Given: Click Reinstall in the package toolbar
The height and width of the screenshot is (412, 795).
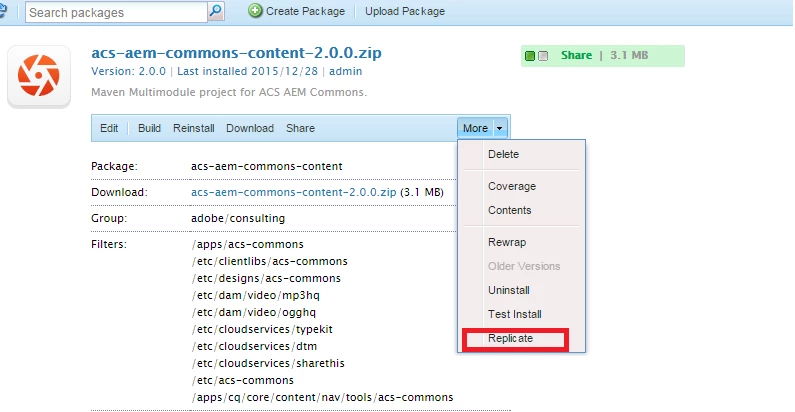Looking at the screenshot, I should point(194,128).
